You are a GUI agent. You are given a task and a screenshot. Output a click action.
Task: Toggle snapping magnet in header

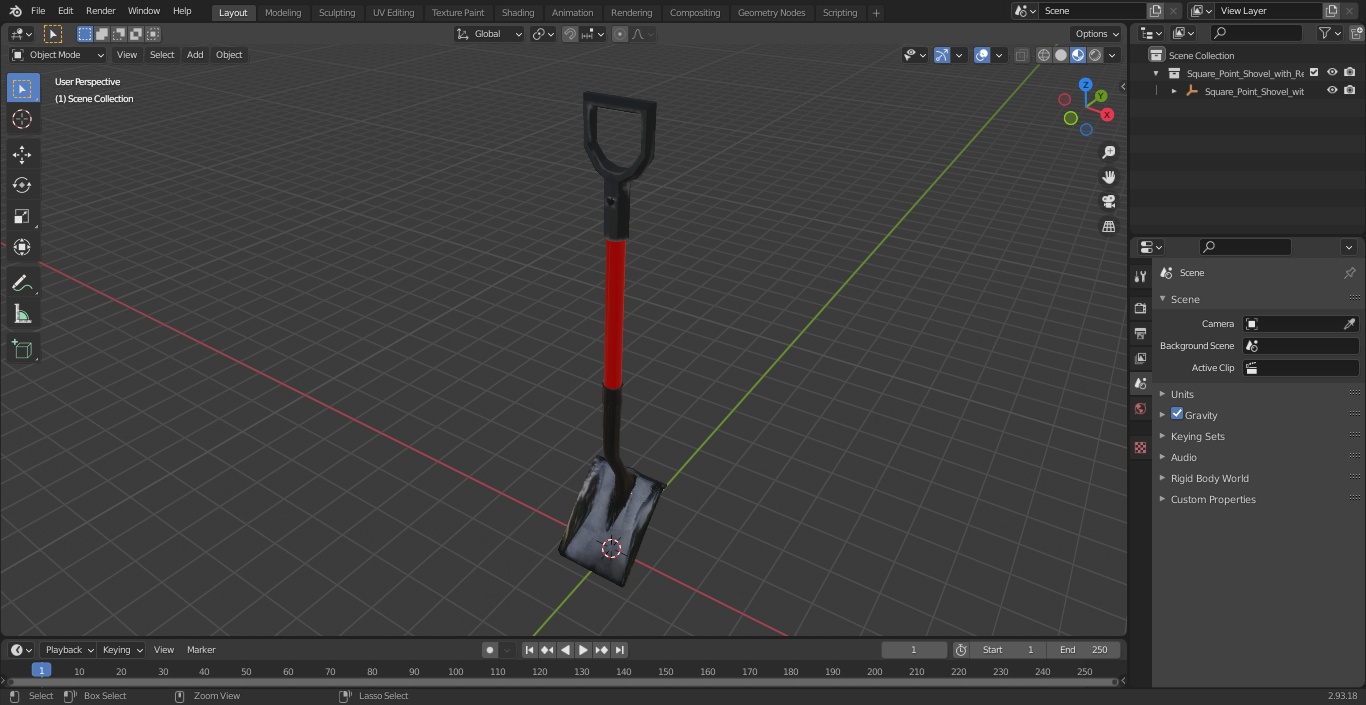click(570, 34)
